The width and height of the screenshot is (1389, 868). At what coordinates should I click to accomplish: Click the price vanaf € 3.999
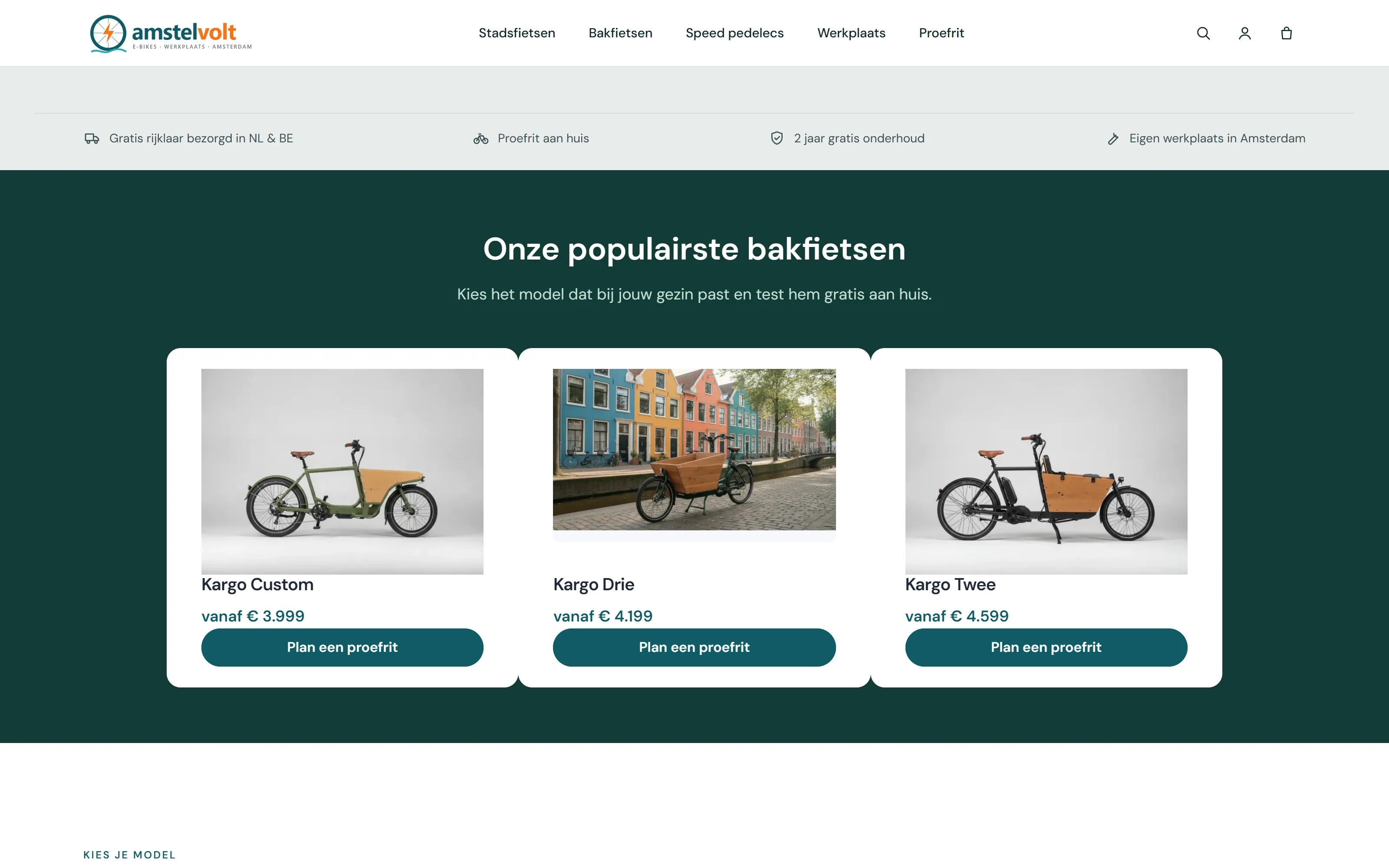click(253, 616)
